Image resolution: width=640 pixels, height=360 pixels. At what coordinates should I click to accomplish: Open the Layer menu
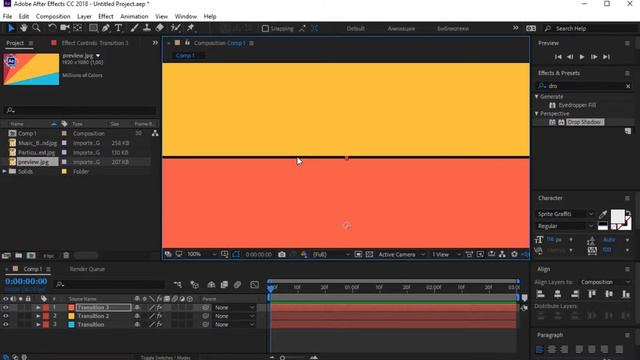(x=84, y=16)
